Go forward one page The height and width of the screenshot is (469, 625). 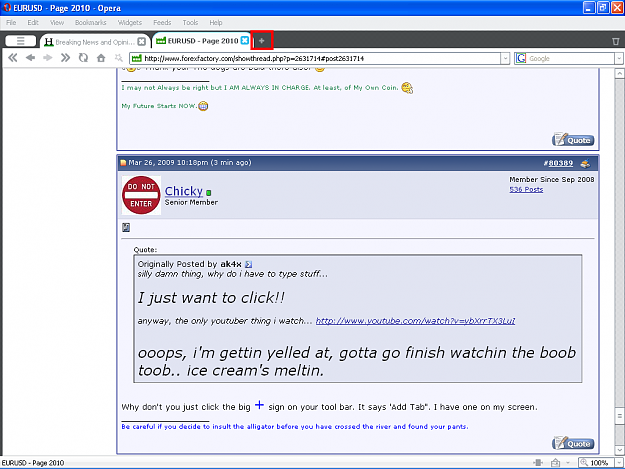[x=48, y=58]
